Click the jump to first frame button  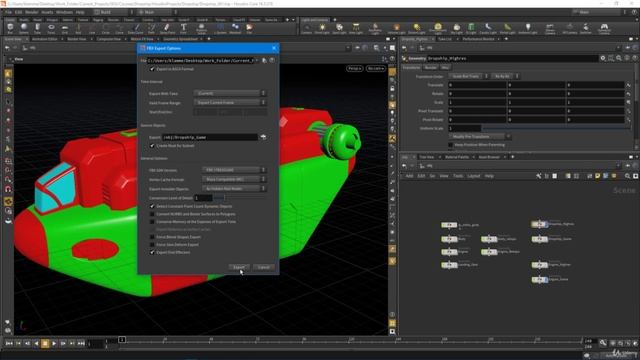click(9, 344)
